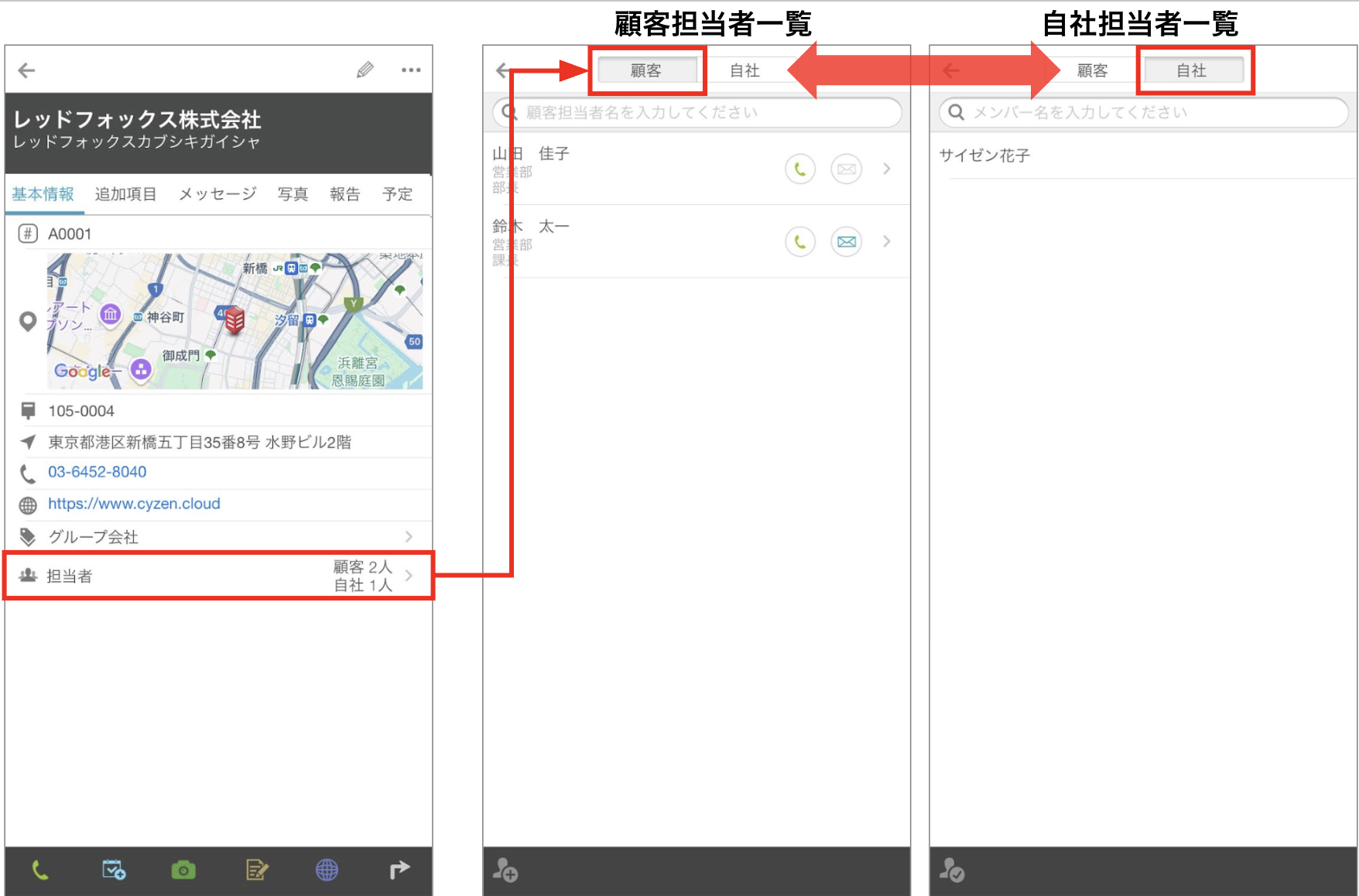Select 自社 toggle in own-company list
1359x896 pixels.
click(x=1193, y=70)
